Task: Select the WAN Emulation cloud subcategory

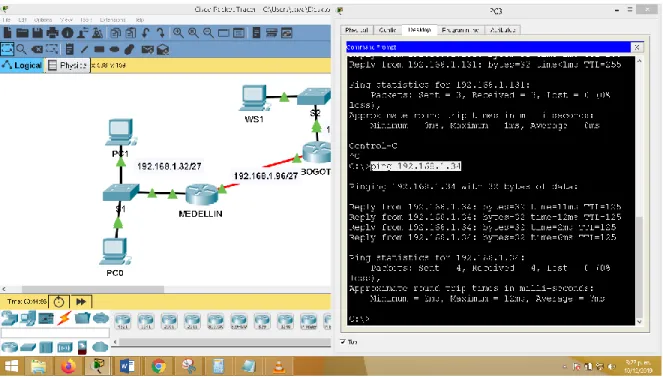Action: click(x=100, y=347)
